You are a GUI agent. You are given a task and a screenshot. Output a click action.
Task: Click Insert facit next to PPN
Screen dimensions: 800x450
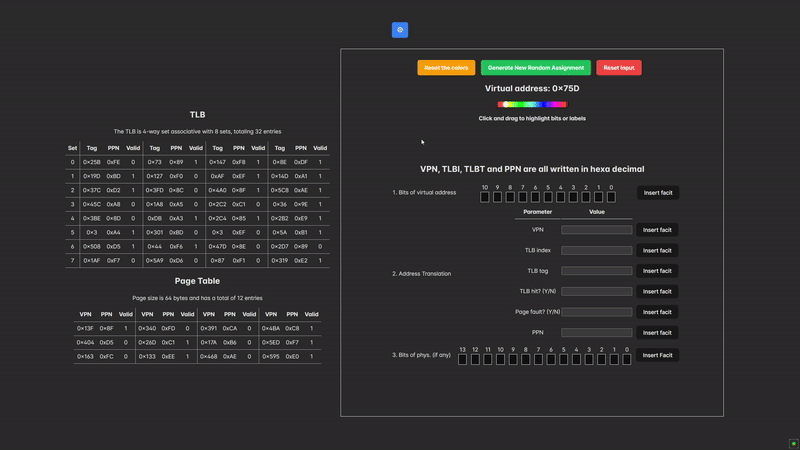point(658,333)
